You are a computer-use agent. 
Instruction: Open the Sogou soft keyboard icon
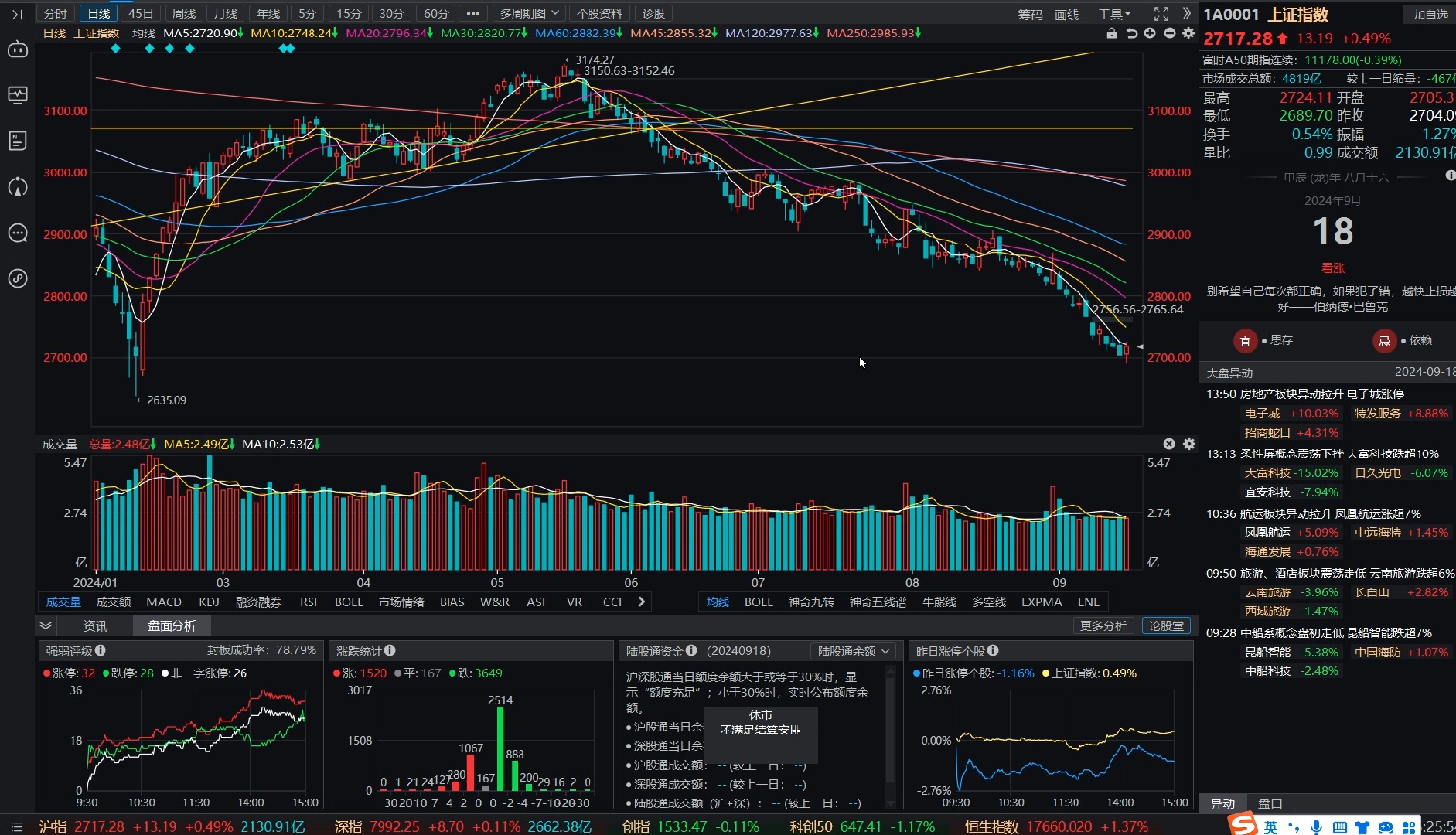(x=1340, y=827)
